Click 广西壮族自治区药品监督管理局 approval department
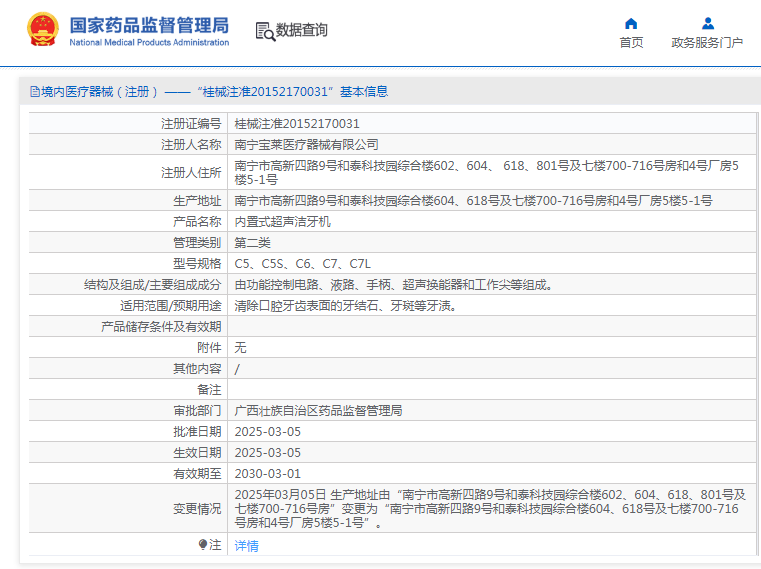Image resolution: width=761 pixels, height=569 pixels. pos(318,411)
